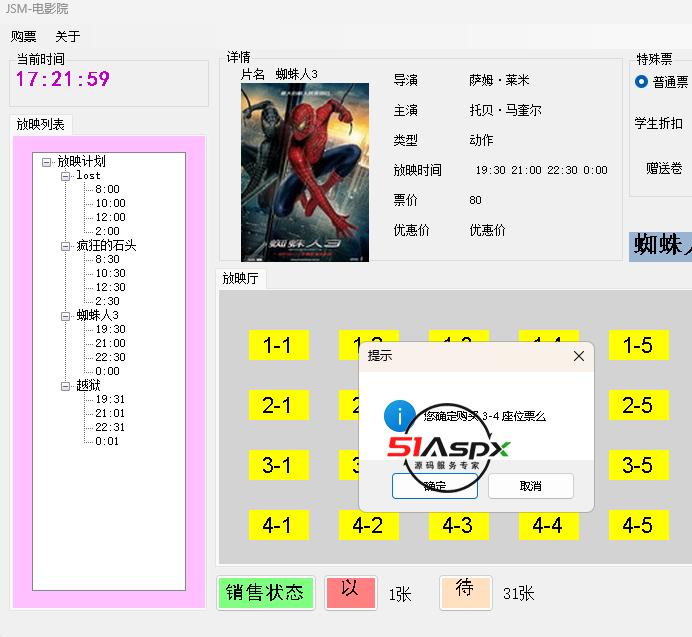Image resolution: width=692 pixels, height=637 pixels.
Task: Select 疯狂的石头 showing at 10:30
Action: (110, 273)
